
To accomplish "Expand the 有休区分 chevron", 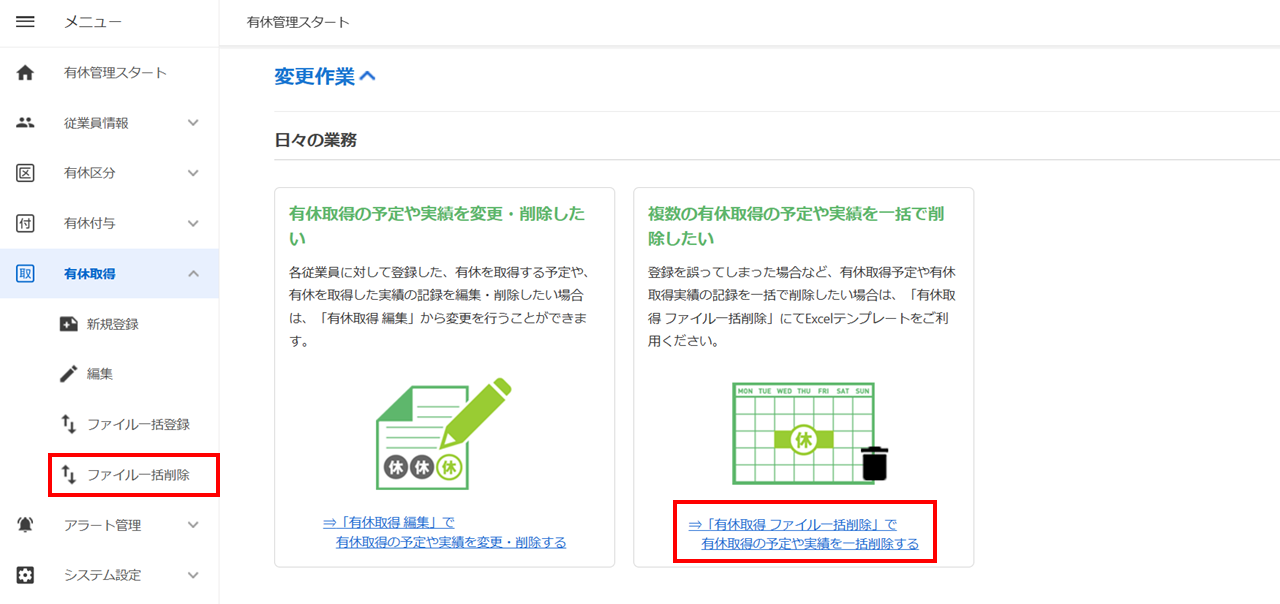I will (x=194, y=173).
